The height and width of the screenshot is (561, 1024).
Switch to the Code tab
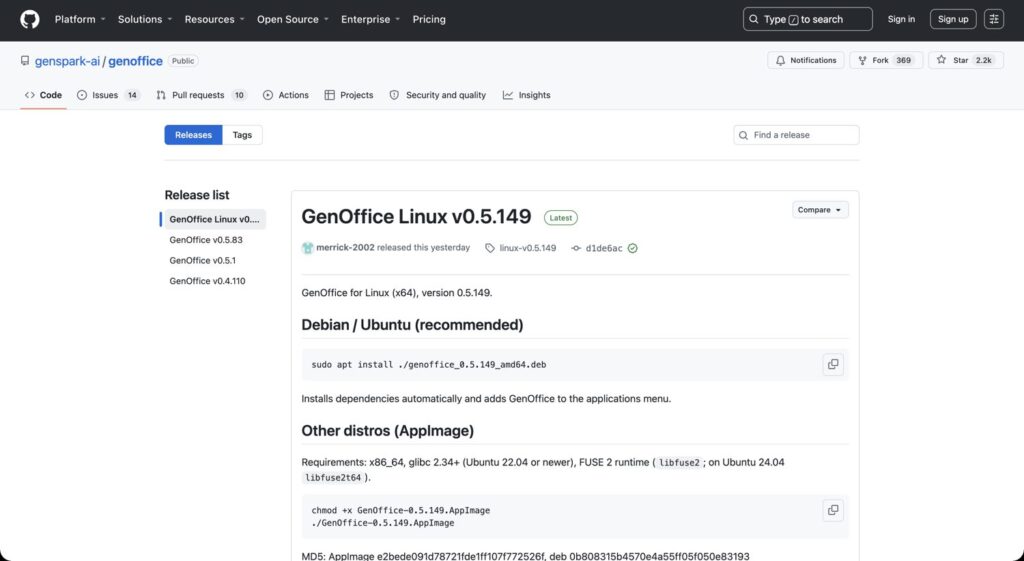[43, 95]
